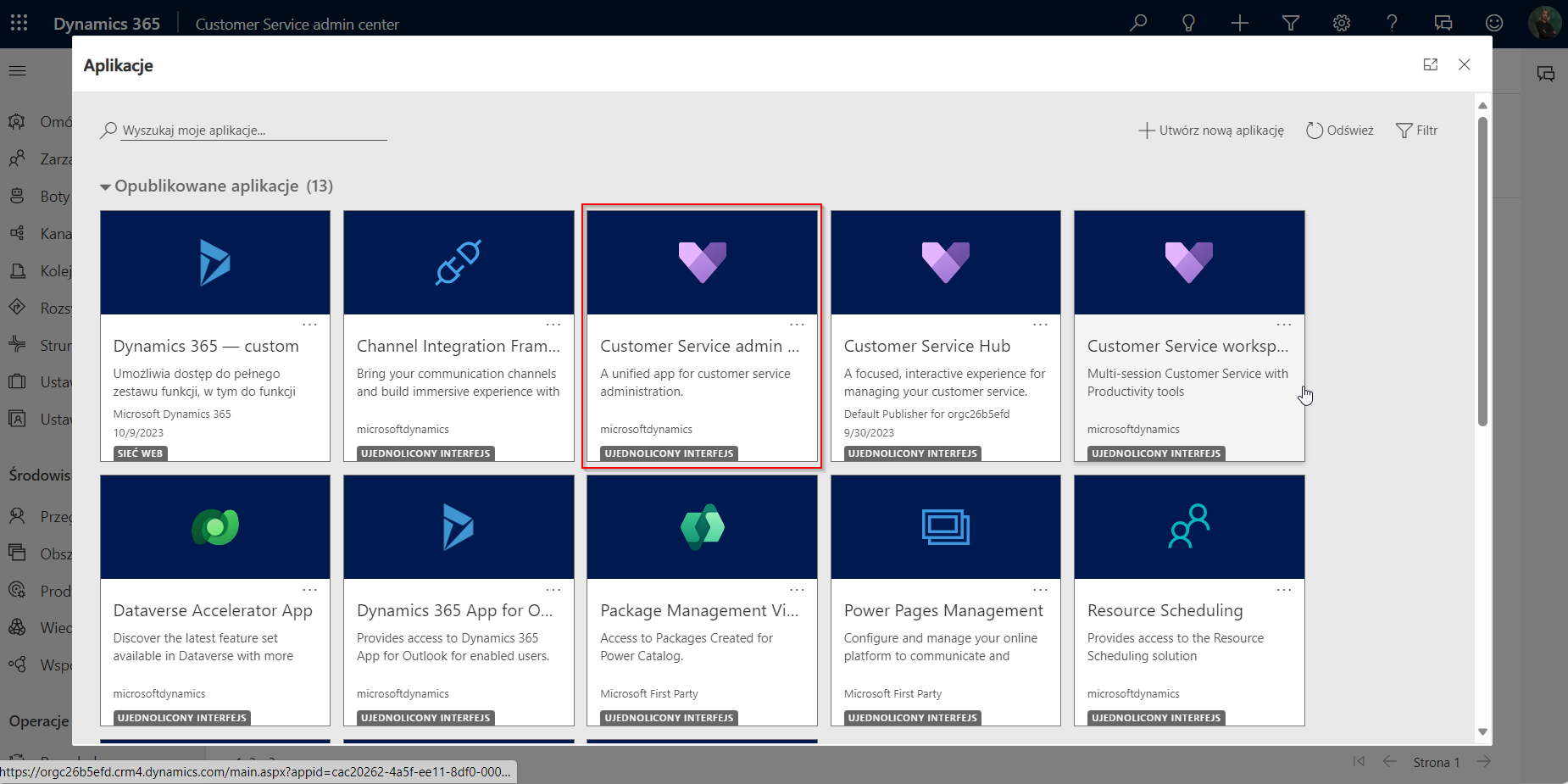Select the Boty item in left navigation
Image resolution: width=1568 pixels, height=784 pixels.
coord(37,196)
